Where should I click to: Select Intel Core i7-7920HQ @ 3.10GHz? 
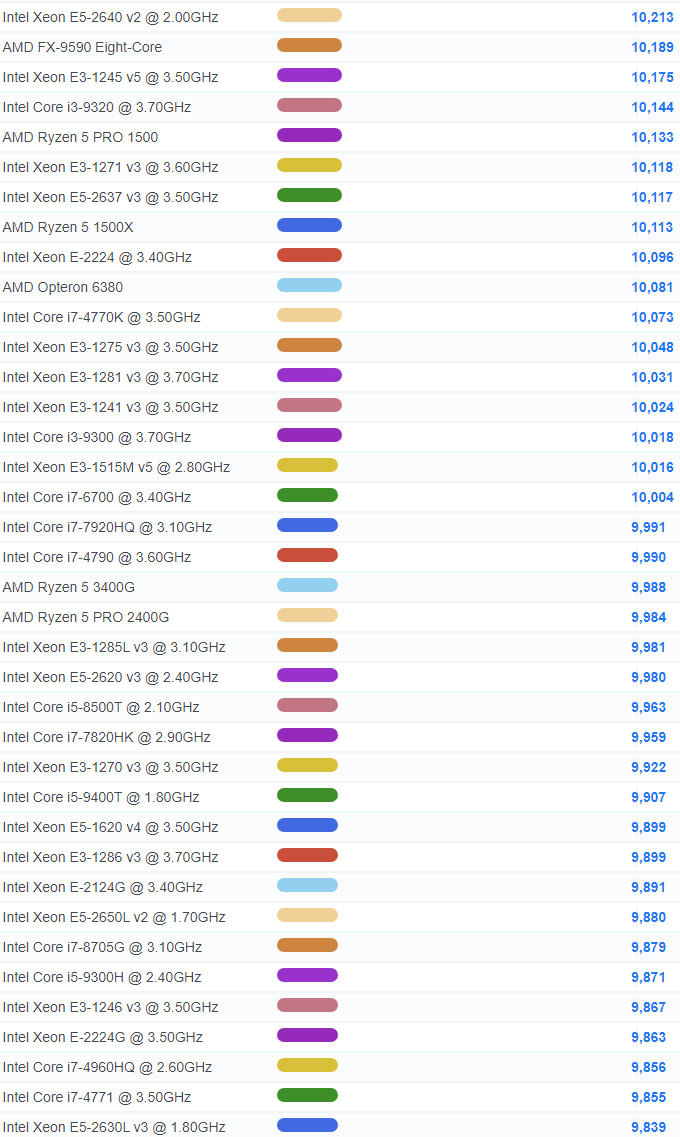point(107,527)
